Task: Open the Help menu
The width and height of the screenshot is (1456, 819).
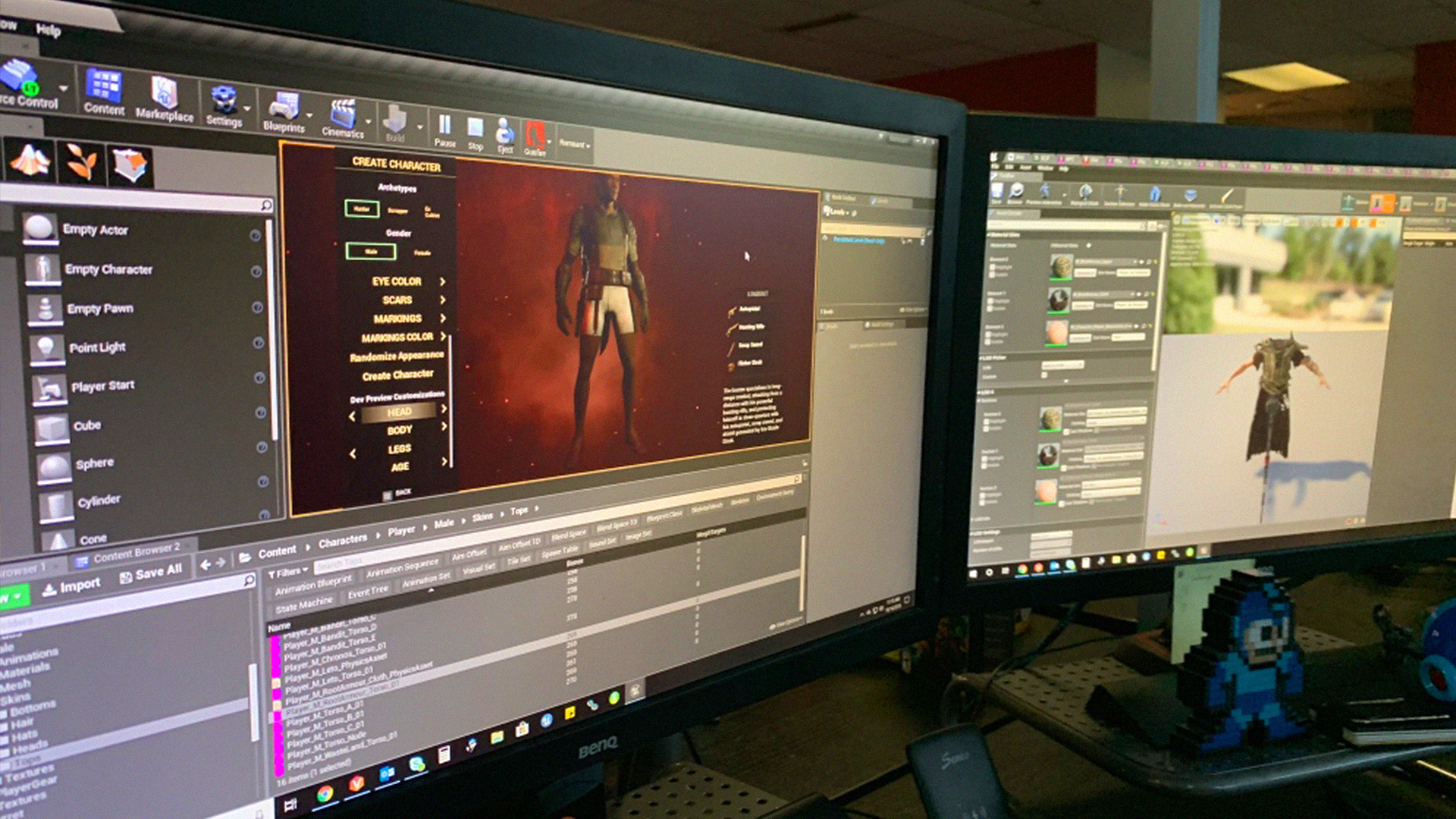Action: [x=48, y=30]
